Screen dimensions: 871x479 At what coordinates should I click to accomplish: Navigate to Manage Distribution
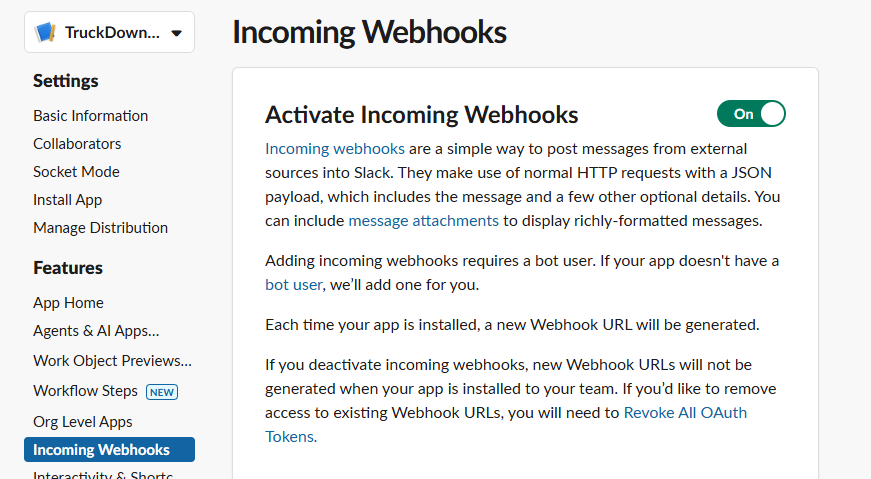coord(100,228)
